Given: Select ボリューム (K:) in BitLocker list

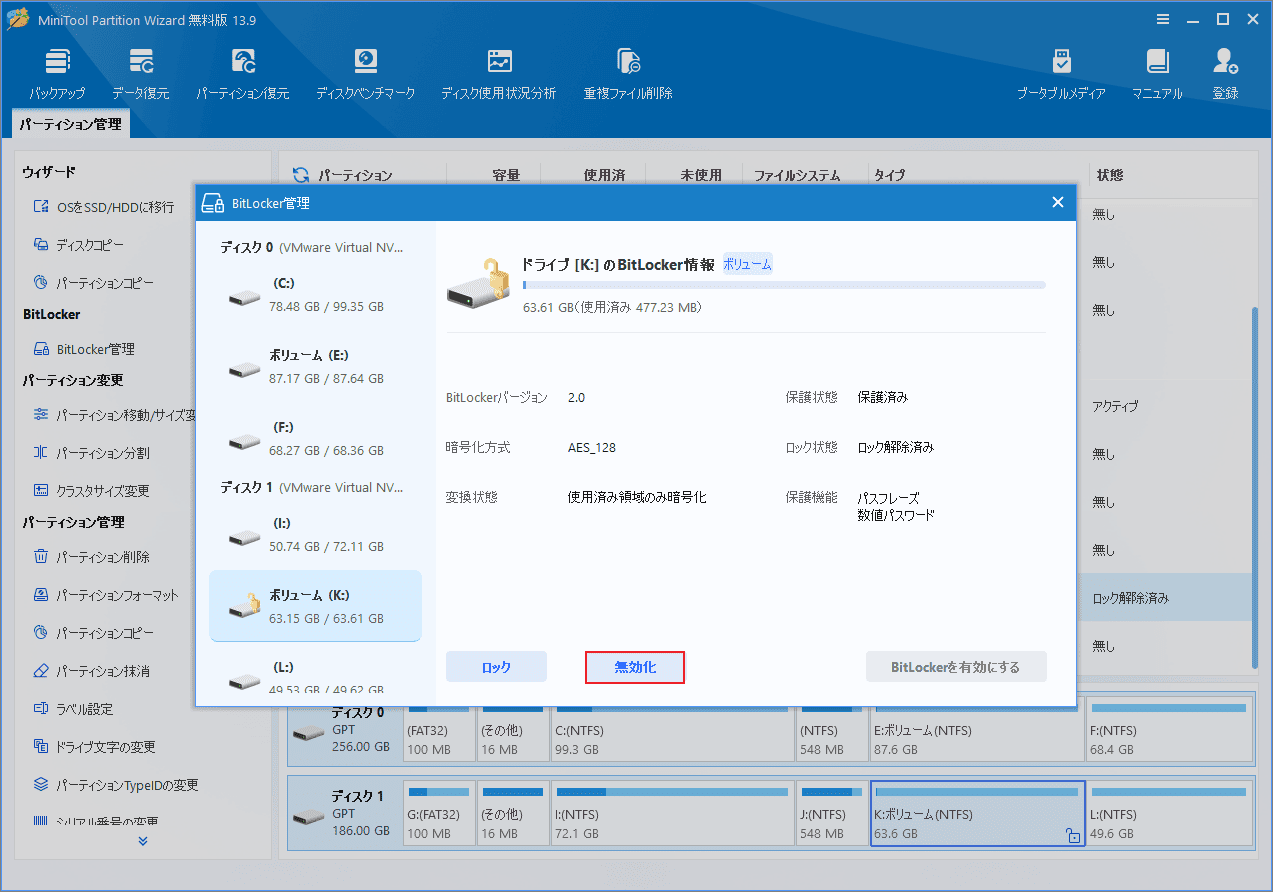Looking at the screenshot, I should [315, 606].
